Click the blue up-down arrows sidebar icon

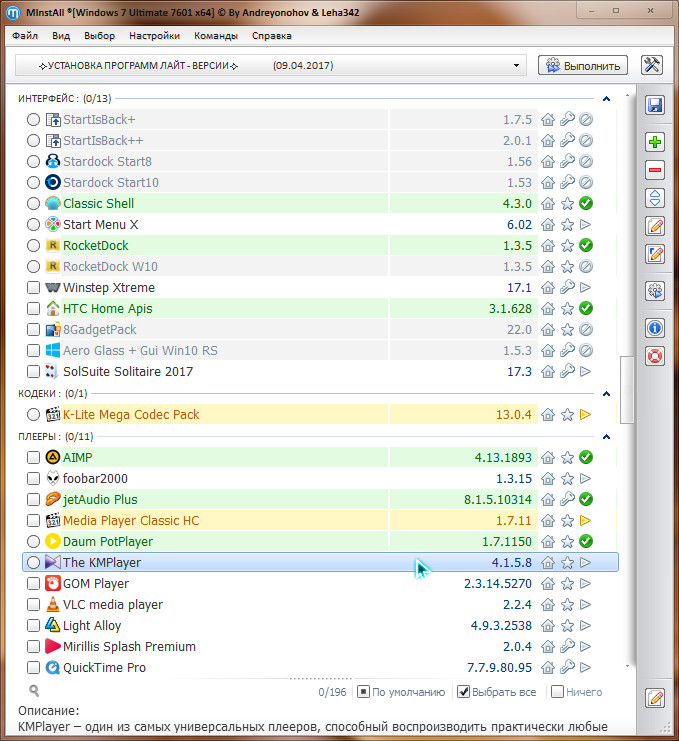(655, 198)
